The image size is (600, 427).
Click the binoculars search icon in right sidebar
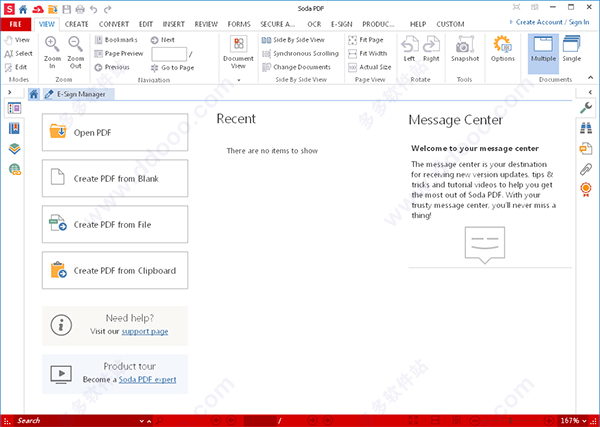point(586,128)
